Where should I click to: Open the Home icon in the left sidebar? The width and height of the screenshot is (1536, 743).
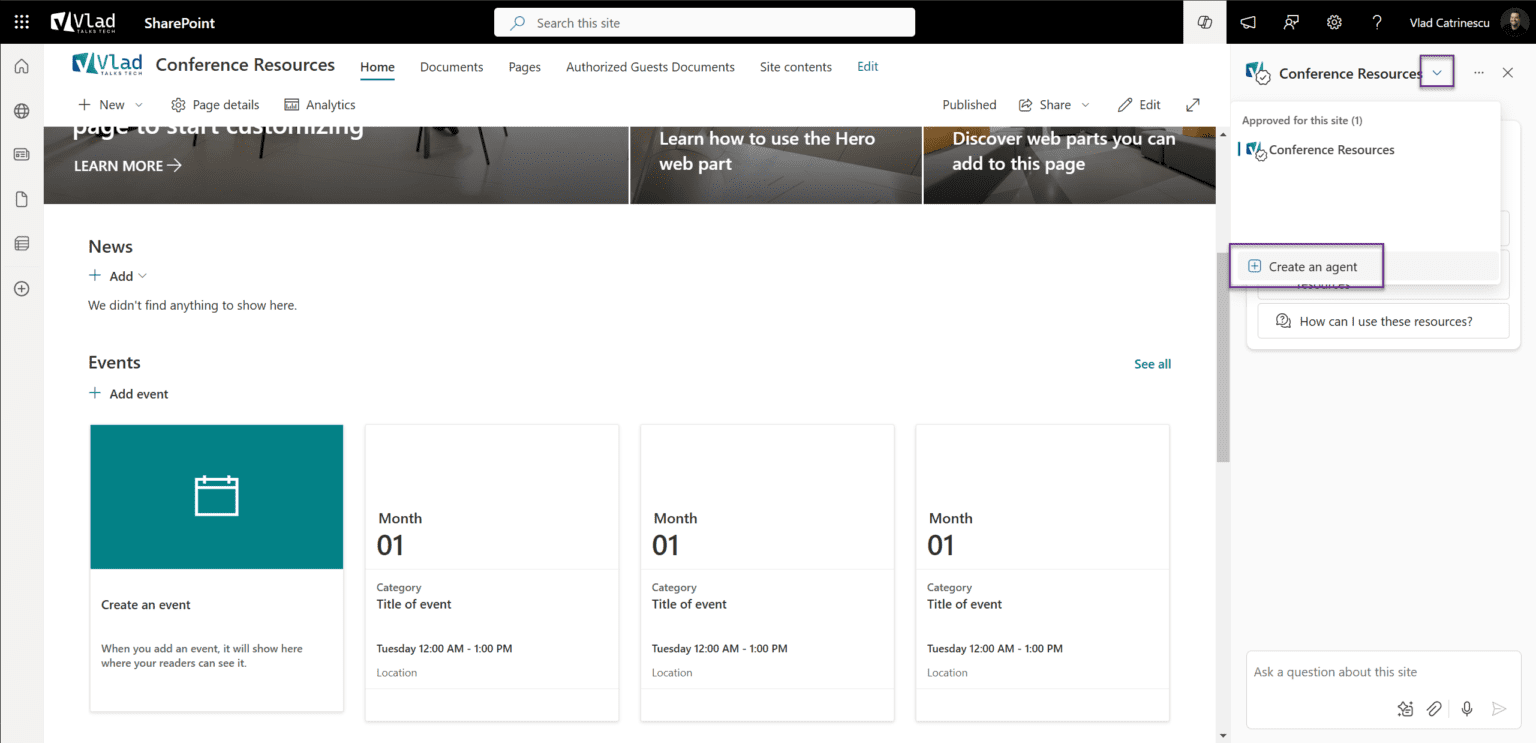[x=20, y=65]
